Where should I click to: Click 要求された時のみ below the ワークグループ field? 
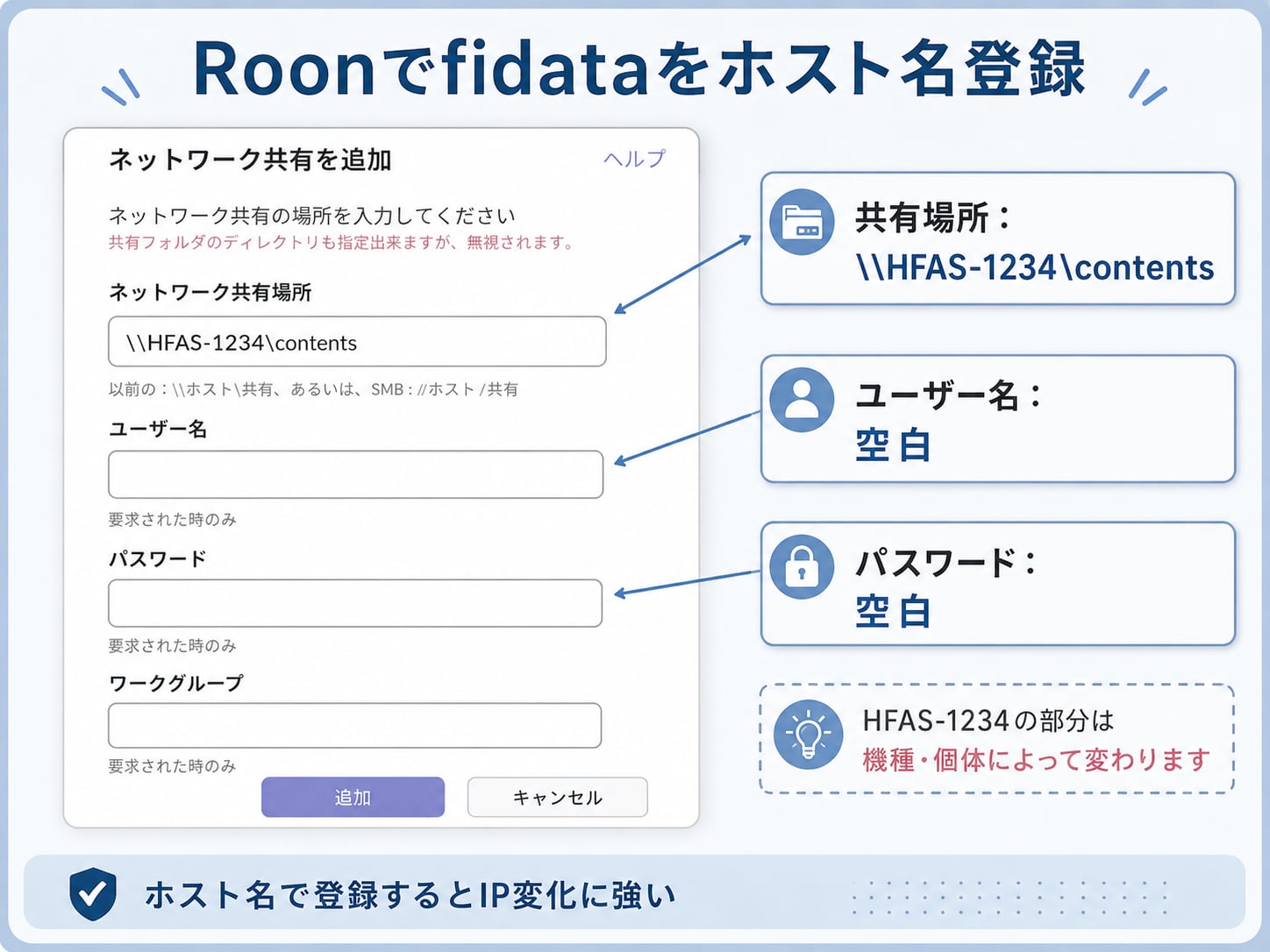(173, 766)
